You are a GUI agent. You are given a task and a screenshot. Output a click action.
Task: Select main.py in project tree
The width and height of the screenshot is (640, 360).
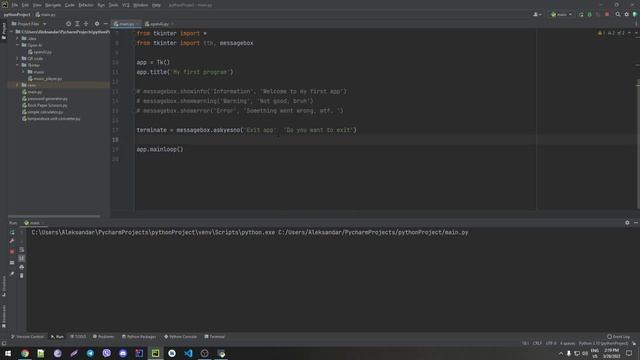tap(32, 92)
